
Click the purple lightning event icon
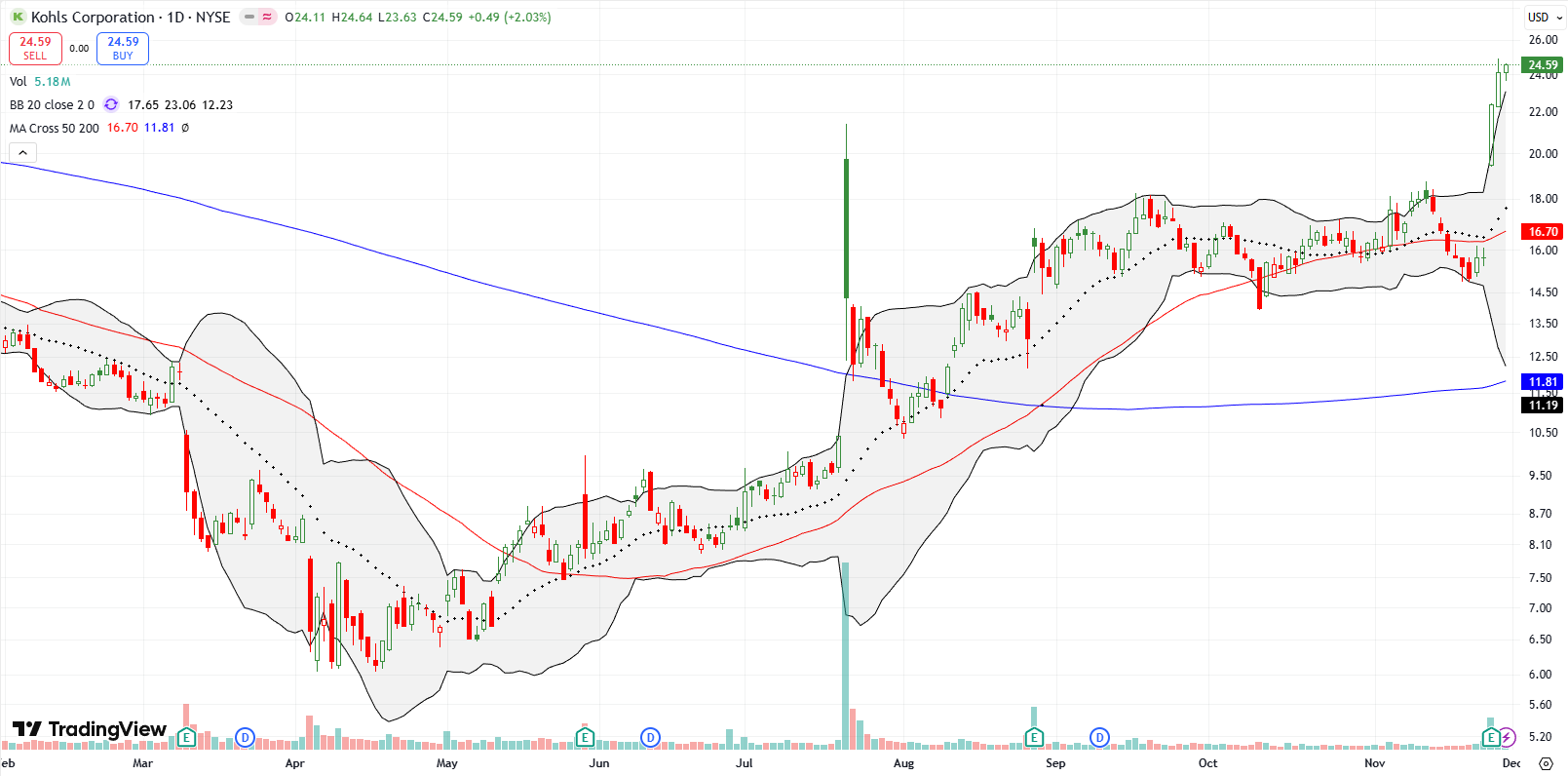(1508, 738)
